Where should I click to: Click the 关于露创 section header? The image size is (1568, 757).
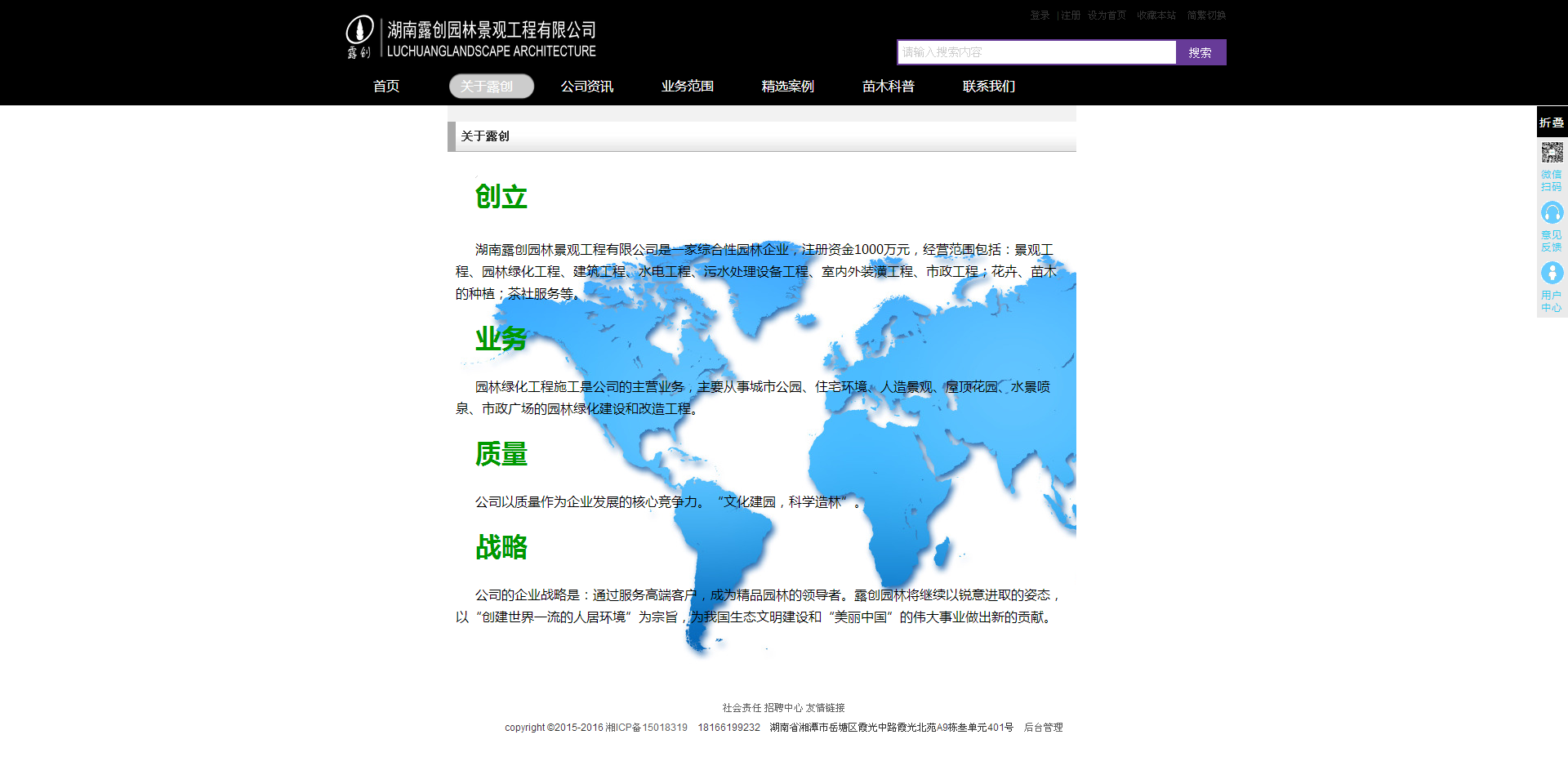tap(485, 136)
